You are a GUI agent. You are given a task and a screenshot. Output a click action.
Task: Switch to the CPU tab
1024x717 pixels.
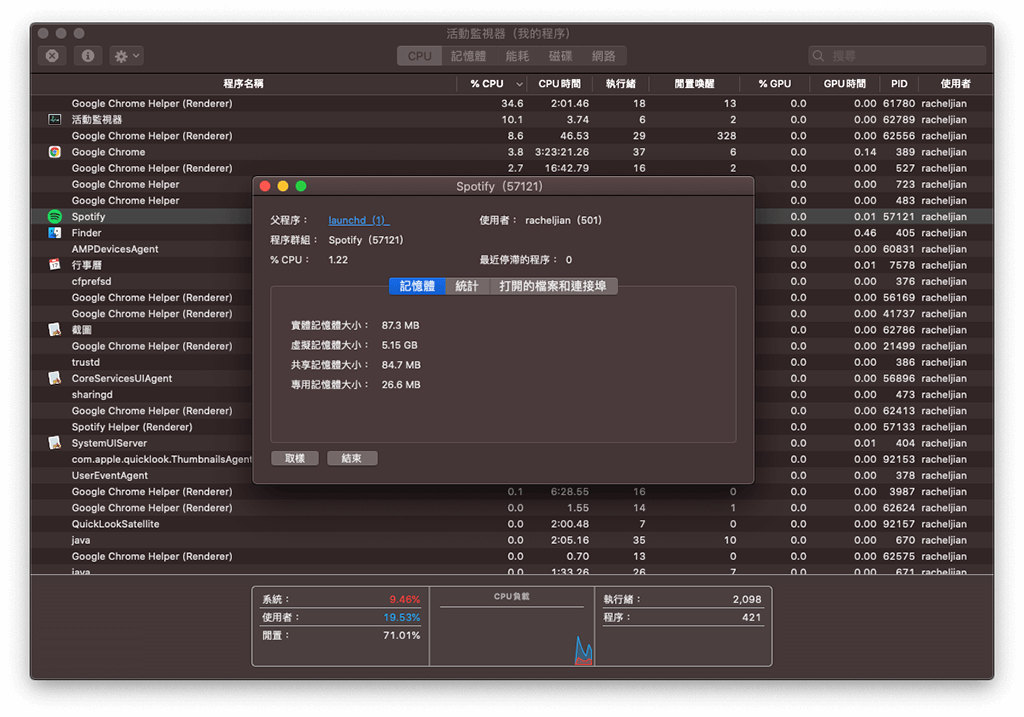tap(419, 56)
